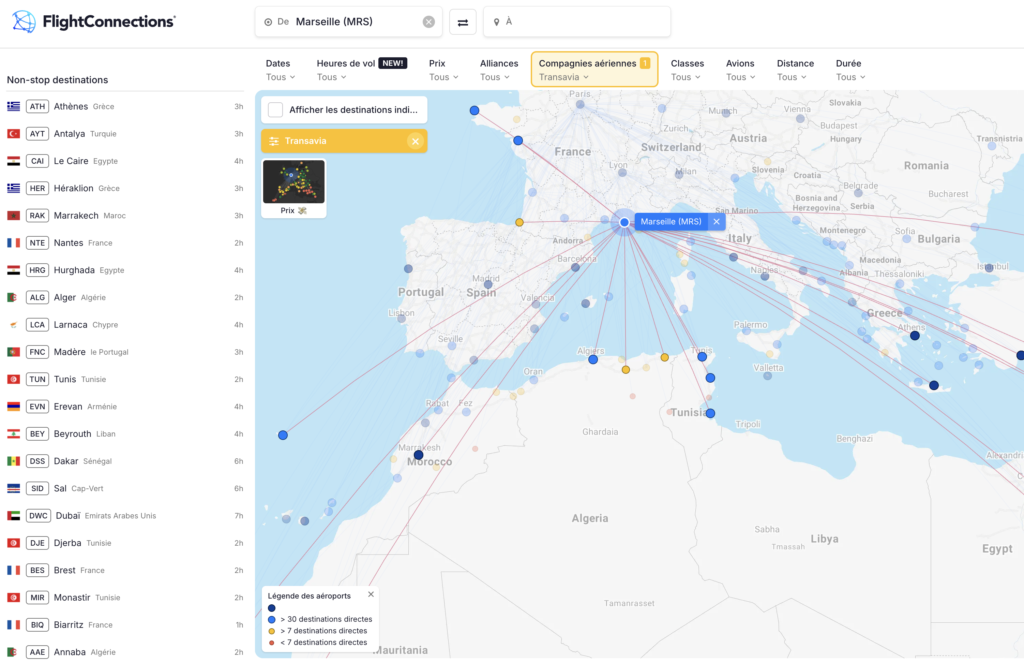Image resolution: width=1024 pixels, height=663 pixels.
Task: Select Antalya (AYT) in the destinations list
Action: point(125,134)
